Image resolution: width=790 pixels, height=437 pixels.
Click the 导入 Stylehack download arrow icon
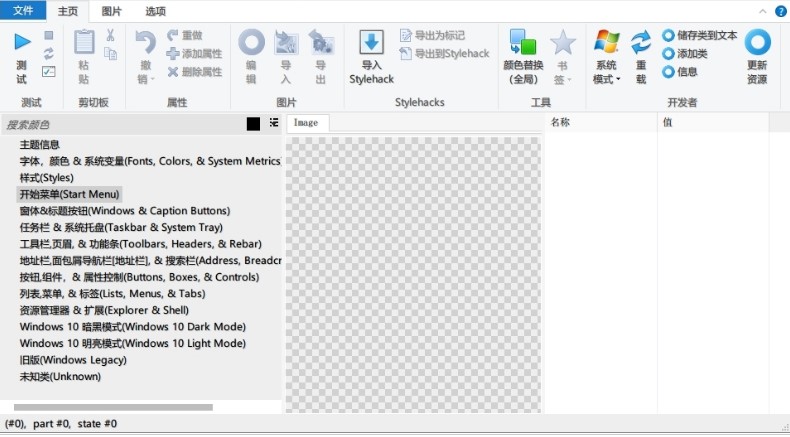click(371, 42)
